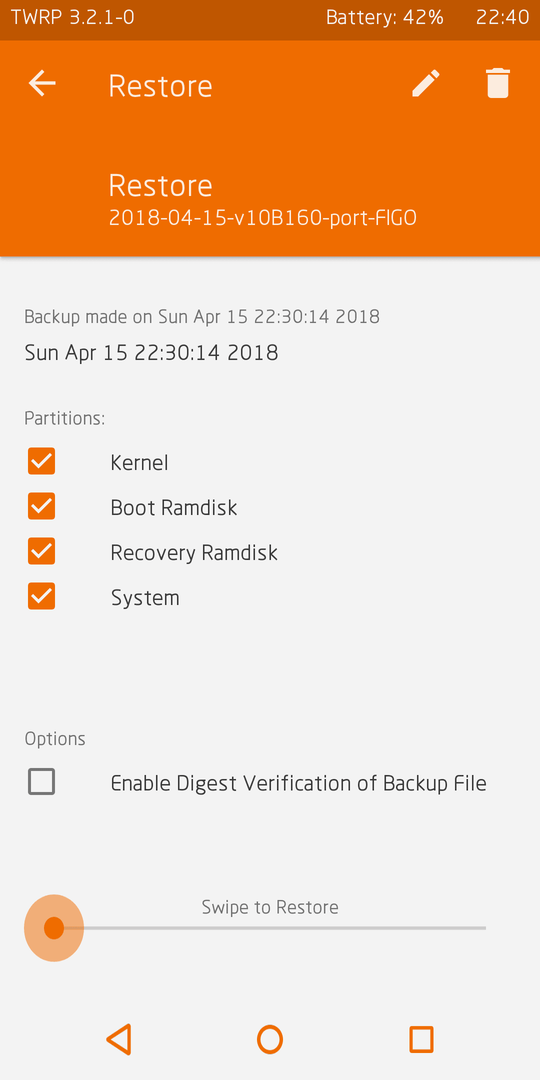Viewport: 540px width, 1080px height.
Task: Click the Enable Digest Verification label text
Action: coord(299,783)
